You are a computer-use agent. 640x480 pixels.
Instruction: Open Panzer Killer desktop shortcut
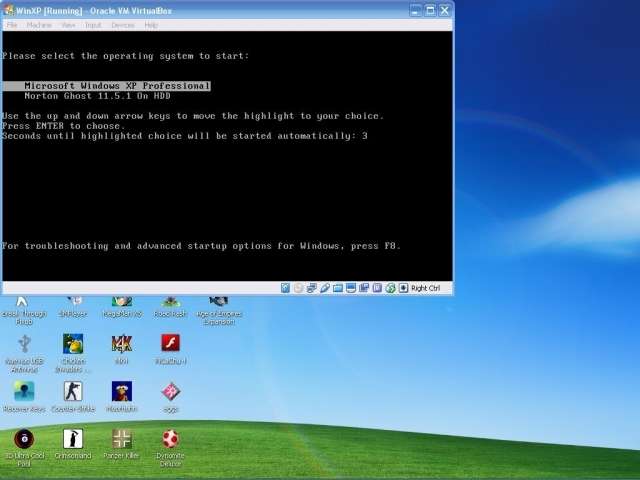[x=122, y=439]
